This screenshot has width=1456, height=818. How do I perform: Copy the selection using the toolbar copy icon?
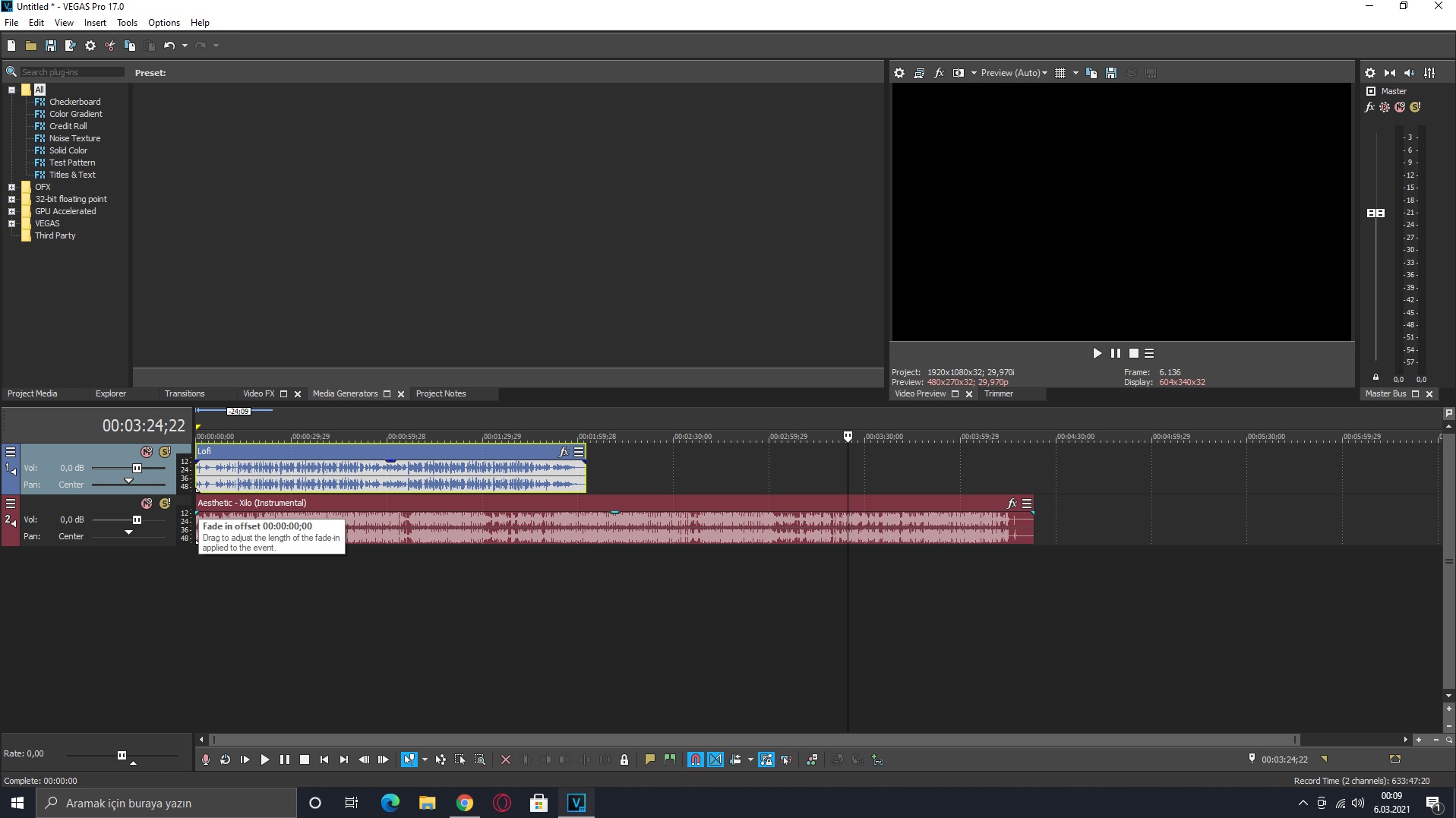coord(130,46)
